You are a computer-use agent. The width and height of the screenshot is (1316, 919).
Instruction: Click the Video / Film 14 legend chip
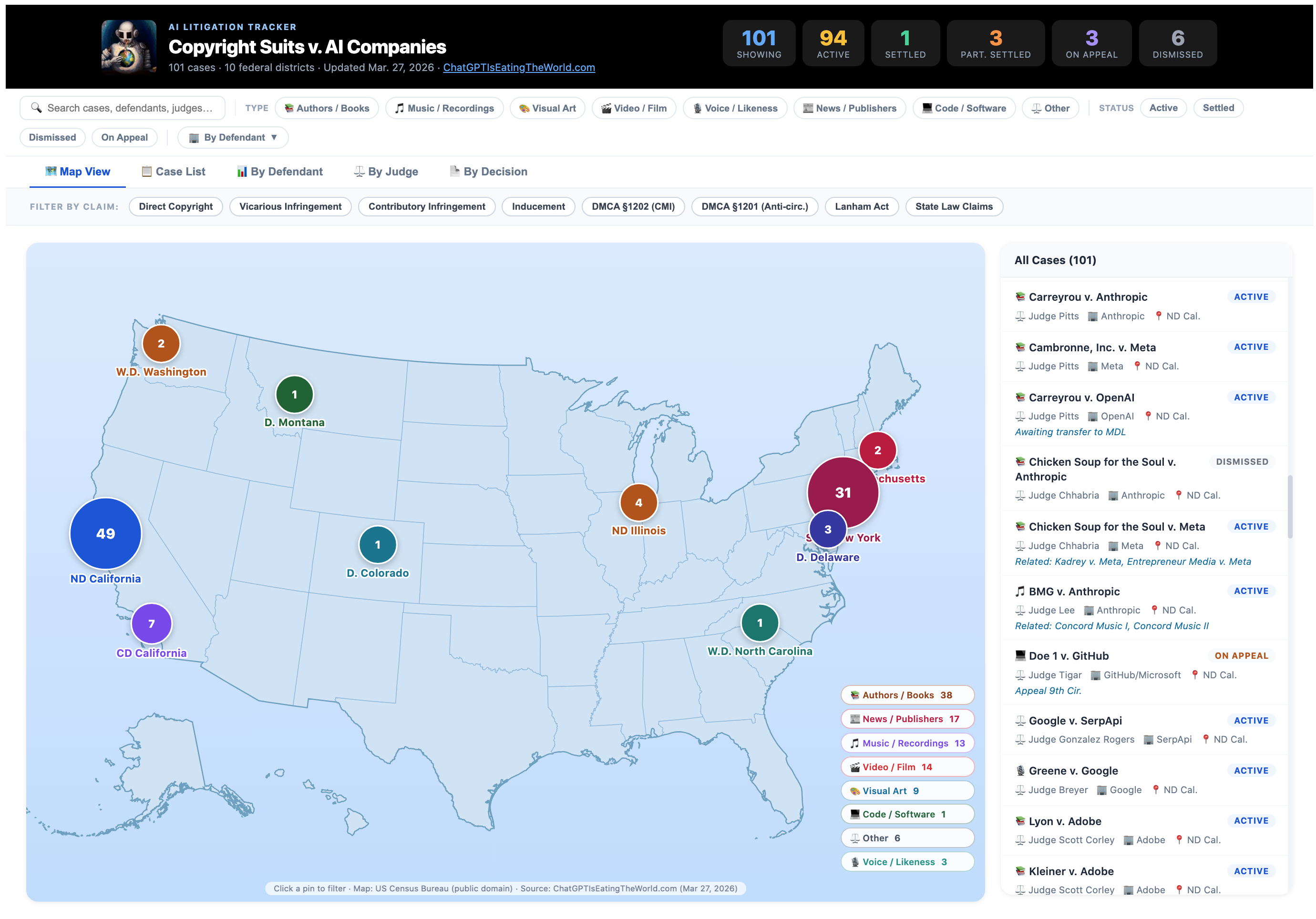point(907,767)
